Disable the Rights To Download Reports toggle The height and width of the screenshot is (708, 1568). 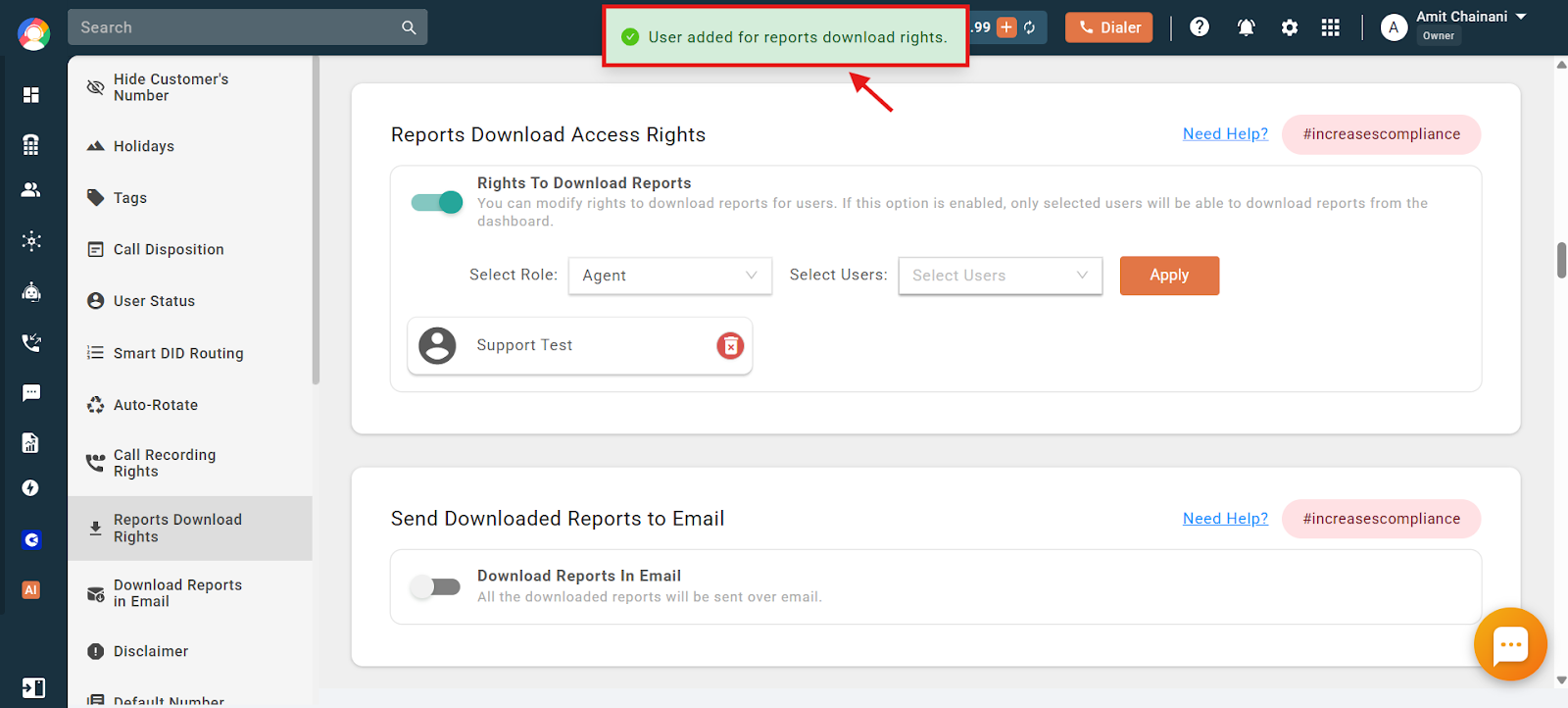[x=437, y=202]
